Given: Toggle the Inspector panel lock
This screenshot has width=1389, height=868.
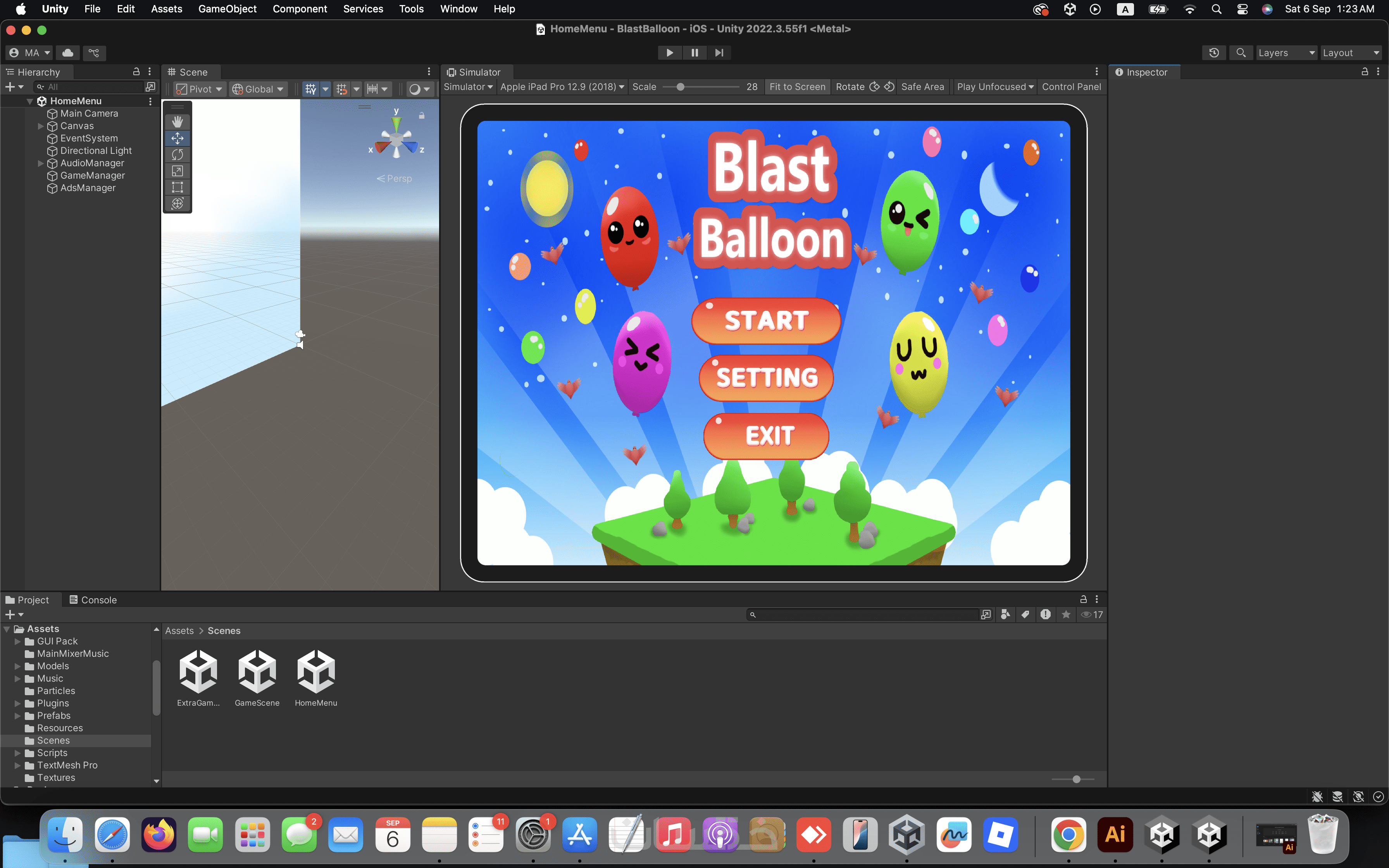Looking at the screenshot, I should point(1364,72).
